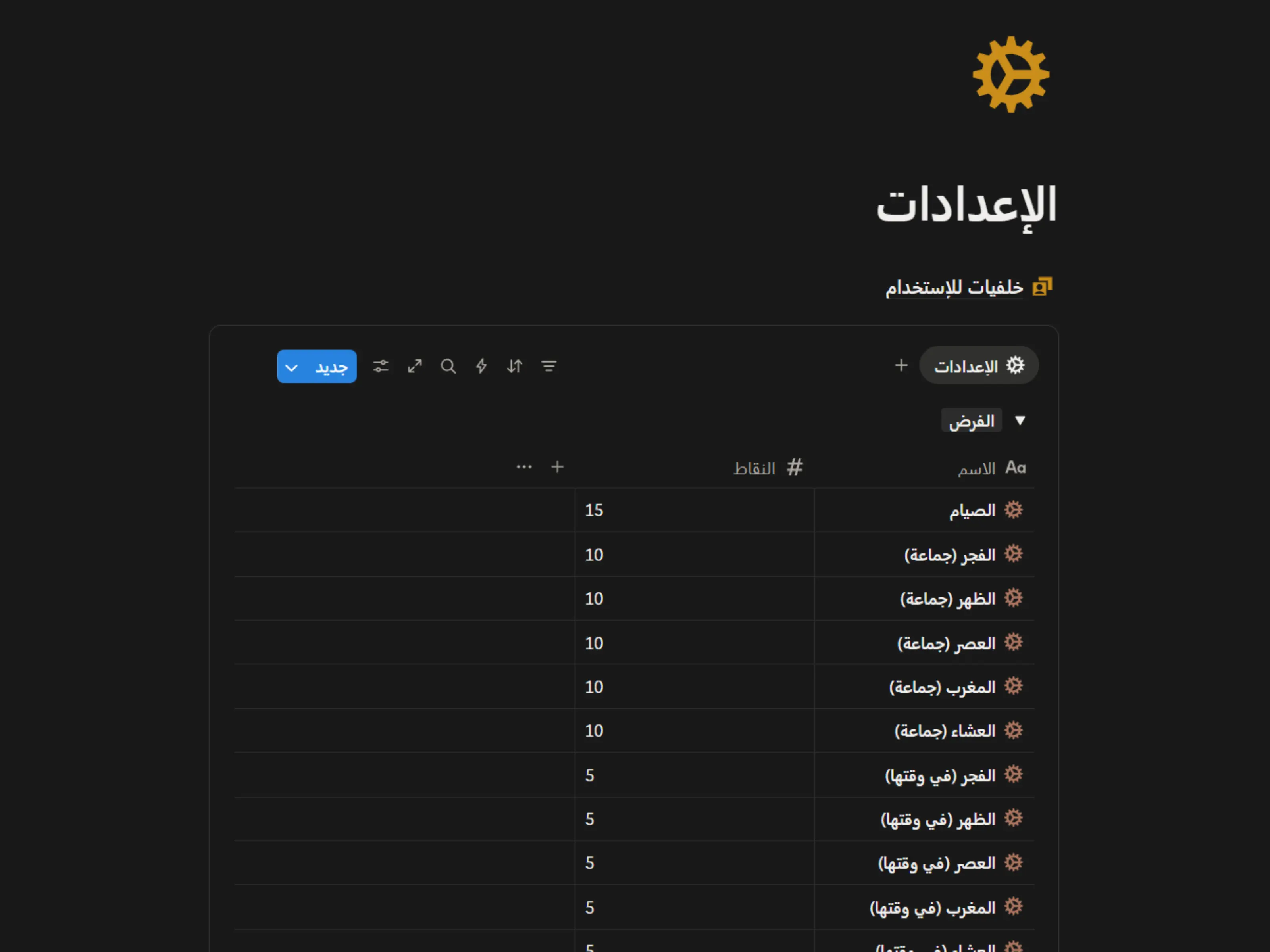Open the sort icon with up-down arrows
This screenshot has width=1270, height=952.
point(514,366)
